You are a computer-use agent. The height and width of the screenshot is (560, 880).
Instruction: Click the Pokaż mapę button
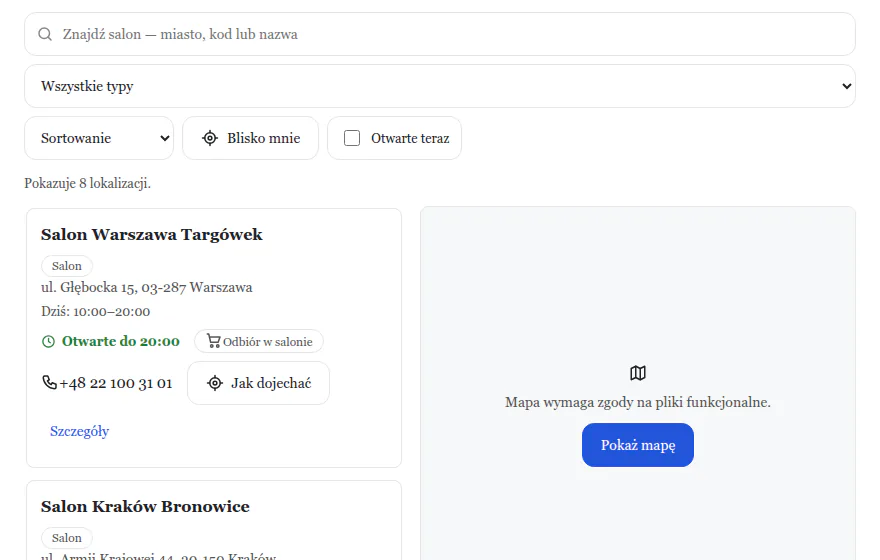point(638,445)
